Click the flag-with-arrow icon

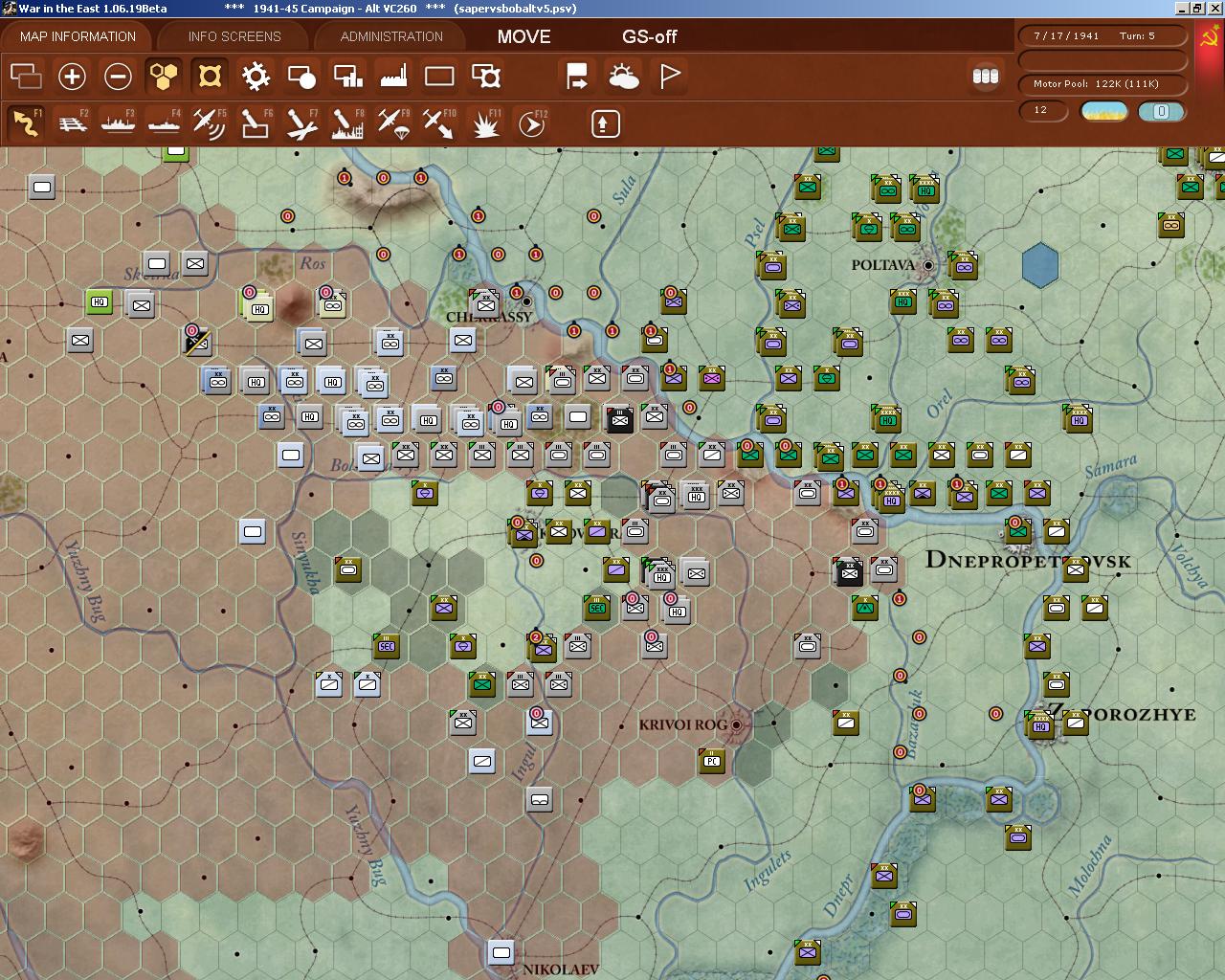(577, 76)
